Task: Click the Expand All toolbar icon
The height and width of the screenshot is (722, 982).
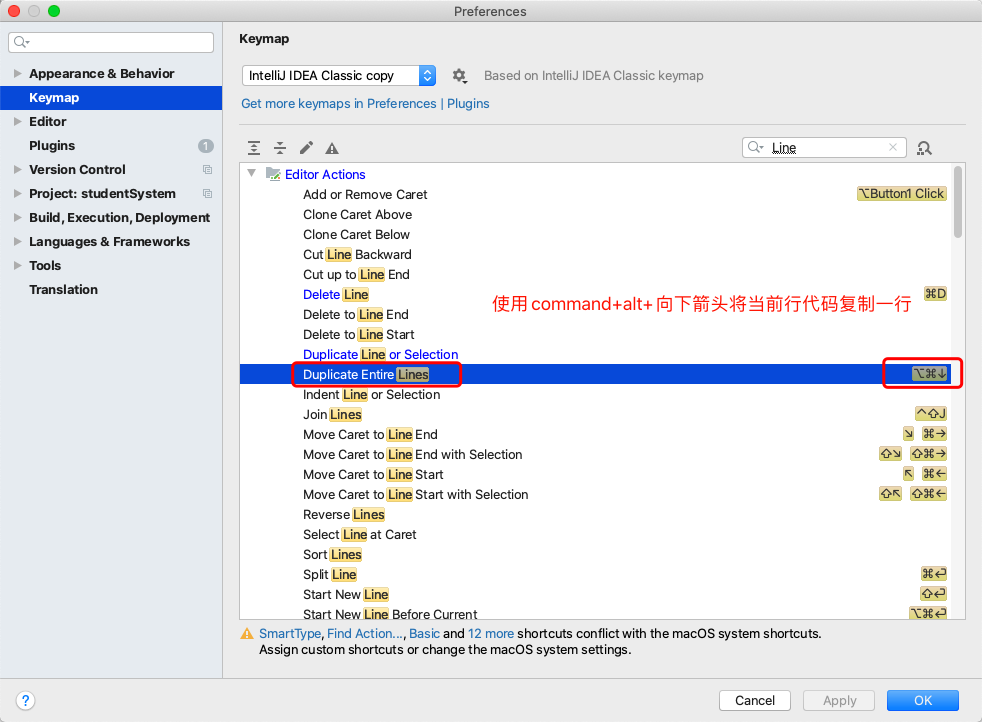Action: (254, 148)
